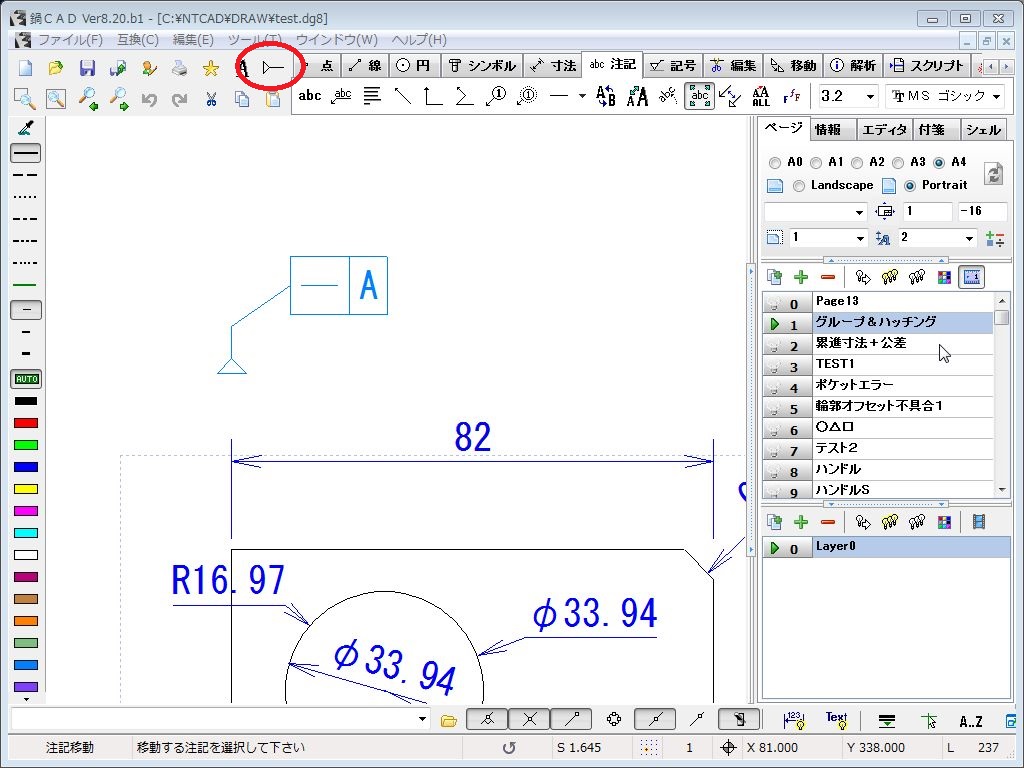Switch to the エディタ panel tab
This screenshot has width=1024, height=768.
pos(884,130)
